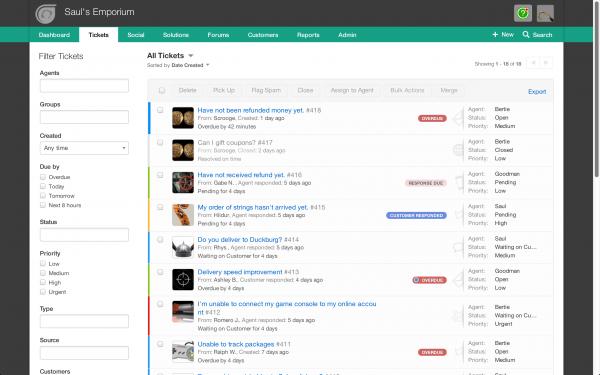Screen dimensions: 600x375
Task: Open Saul's Emporium spiral logo
Action: pos(46,14)
